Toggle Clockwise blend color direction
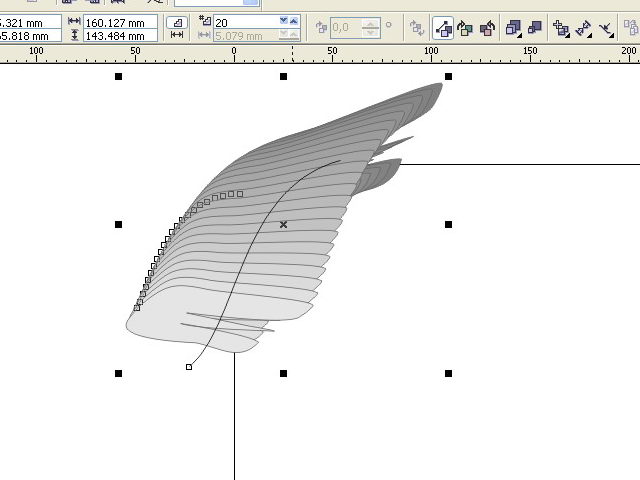640x480 pixels. click(x=466, y=29)
